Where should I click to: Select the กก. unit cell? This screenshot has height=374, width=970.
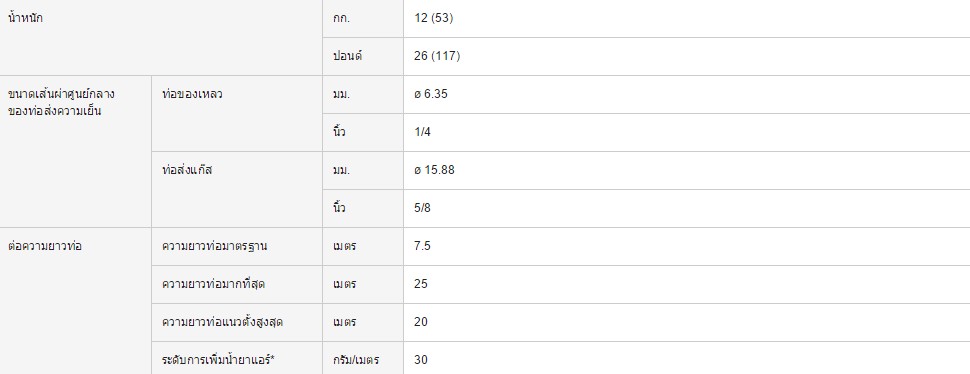[x=363, y=19]
